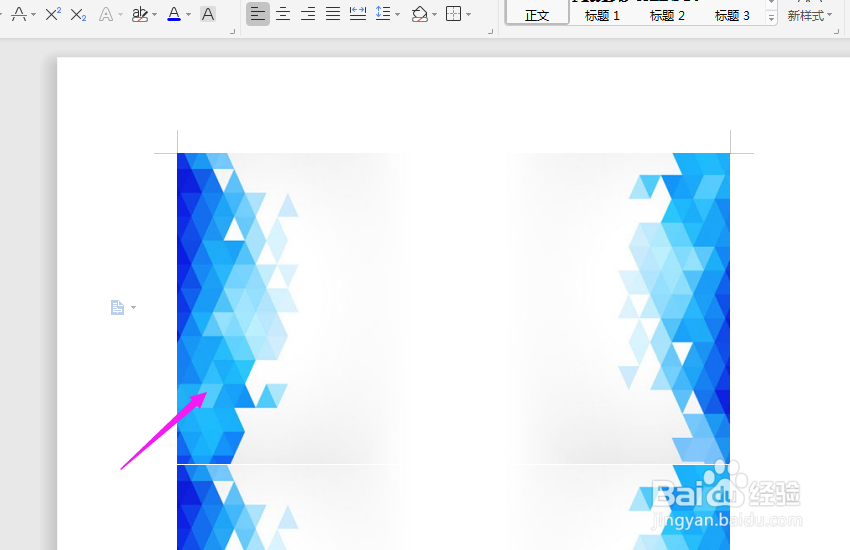
Task: Click the paragraph shading bucket icon
Action: point(420,14)
